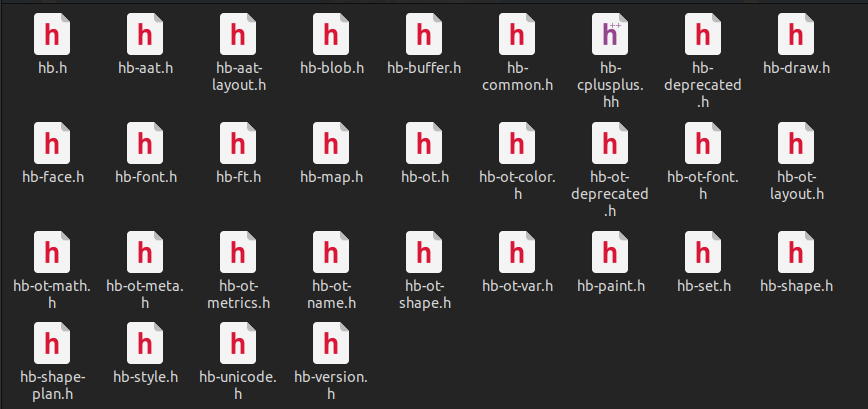Select the hb.h header file icon
This screenshot has height=409, width=868.
click(52, 34)
